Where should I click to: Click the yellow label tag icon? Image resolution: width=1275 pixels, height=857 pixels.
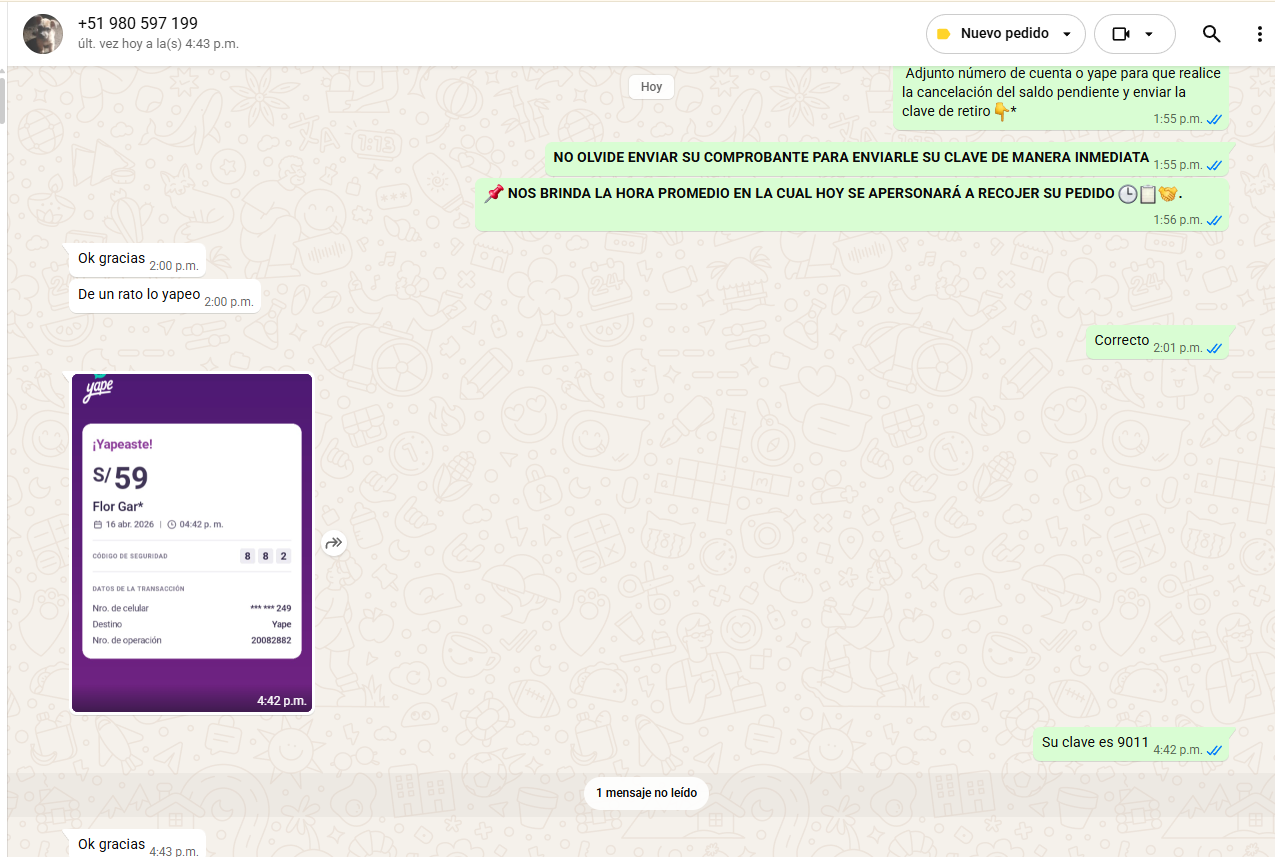(943, 34)
